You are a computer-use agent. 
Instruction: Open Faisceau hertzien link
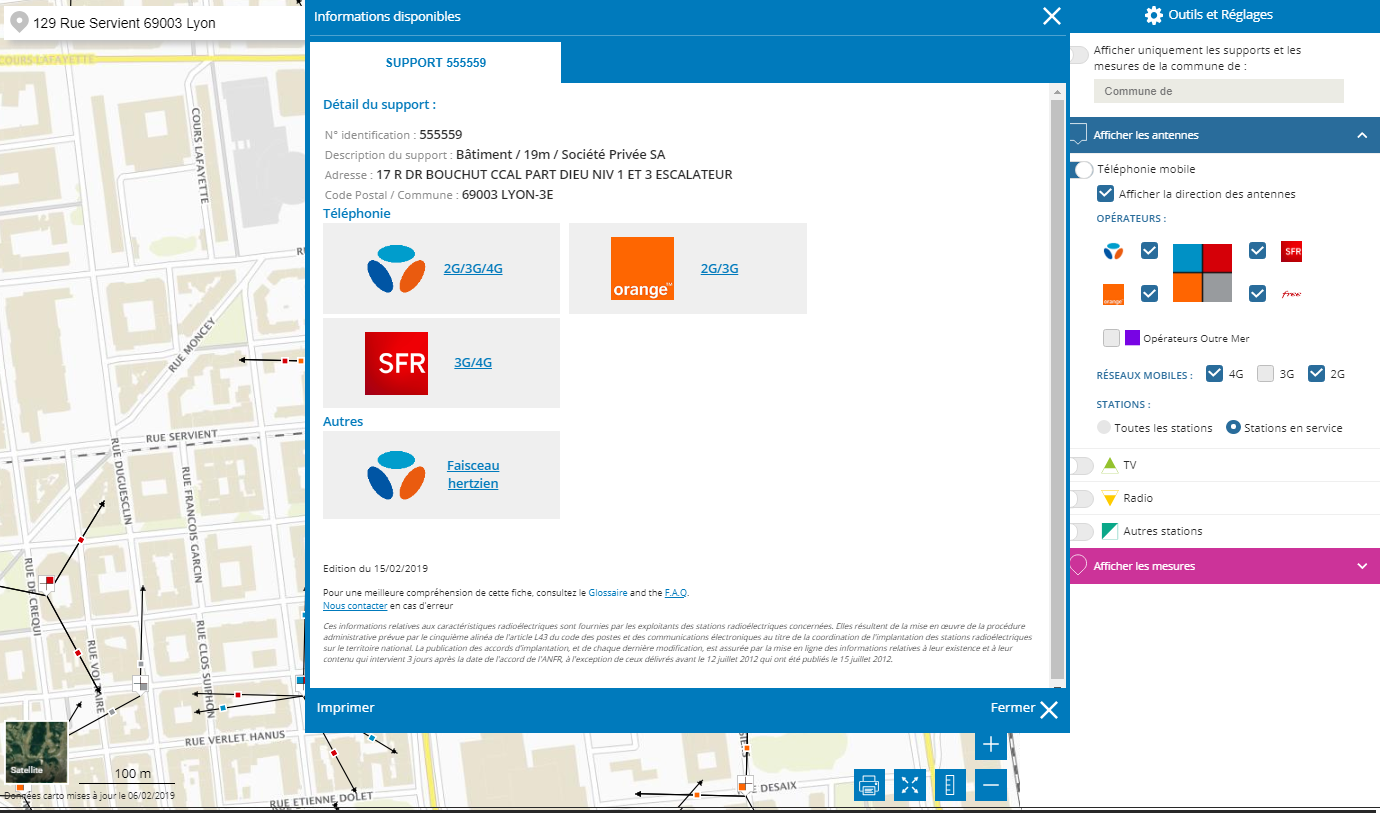point(473,475)
